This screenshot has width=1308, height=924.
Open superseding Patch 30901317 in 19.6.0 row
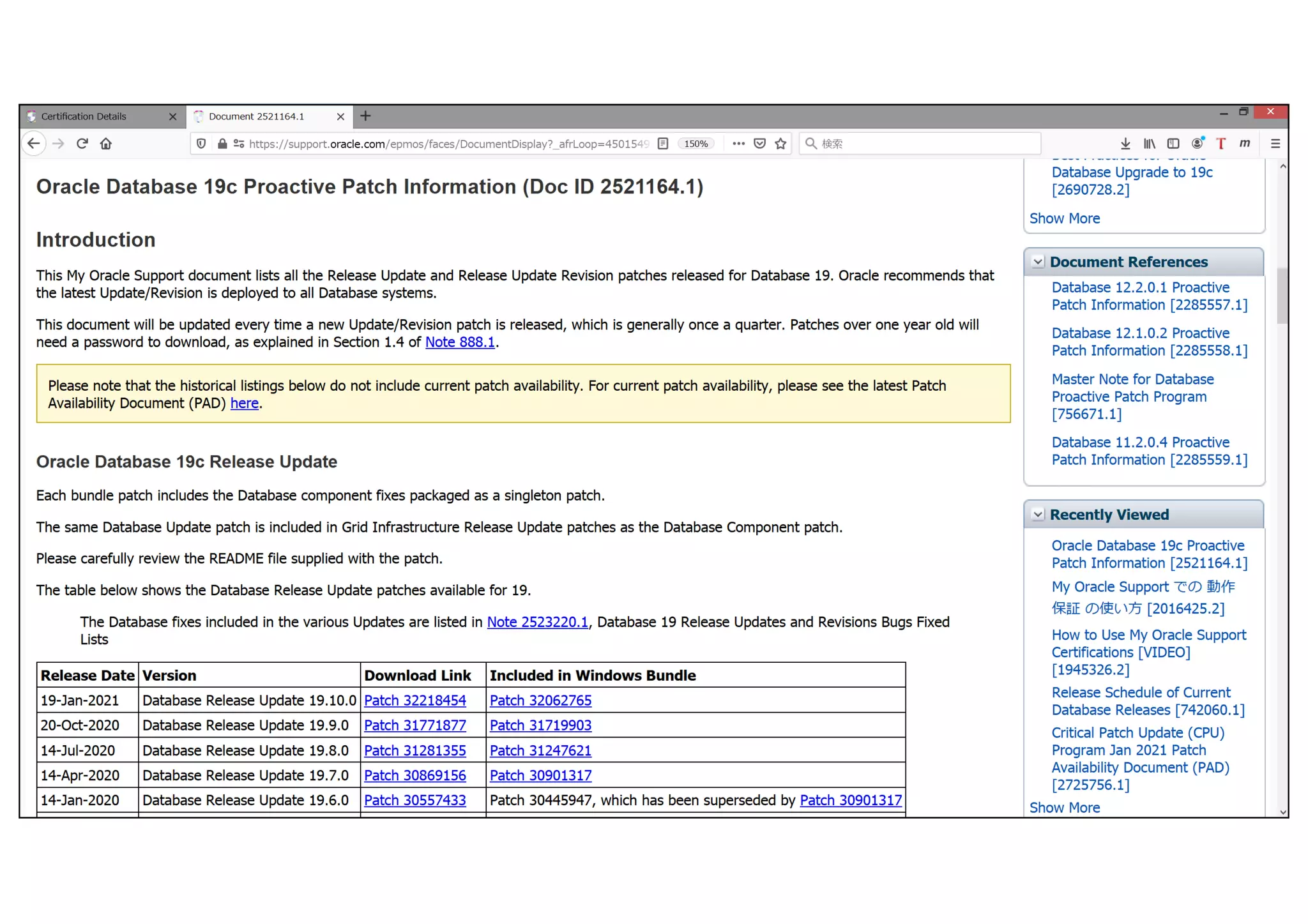point(851,801)
